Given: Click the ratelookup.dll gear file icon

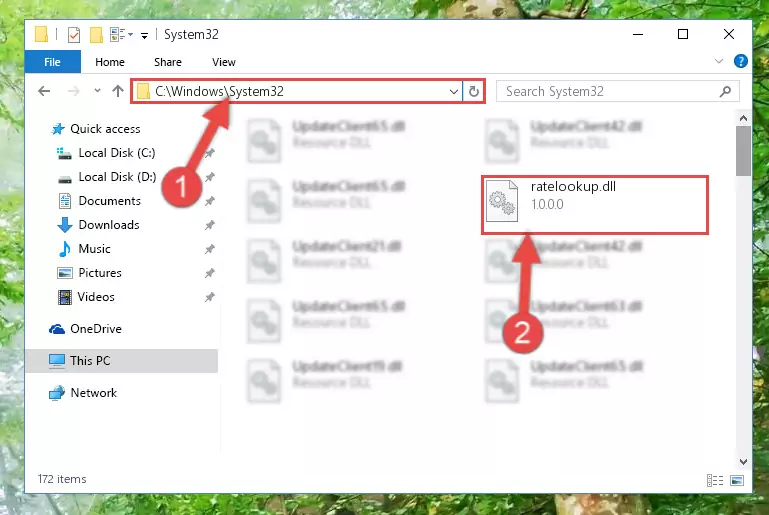Looking at the screenshot, I should (502, 201).
